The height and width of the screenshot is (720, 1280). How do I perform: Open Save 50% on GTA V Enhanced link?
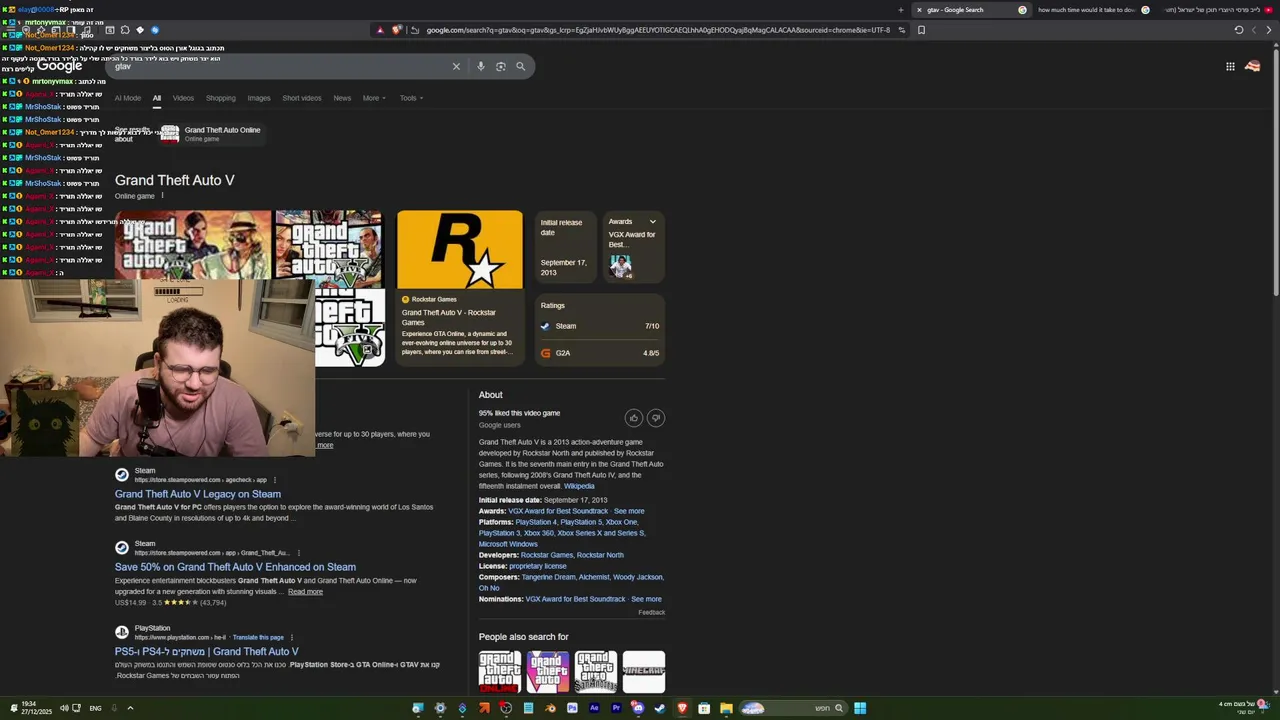point(235,567)
